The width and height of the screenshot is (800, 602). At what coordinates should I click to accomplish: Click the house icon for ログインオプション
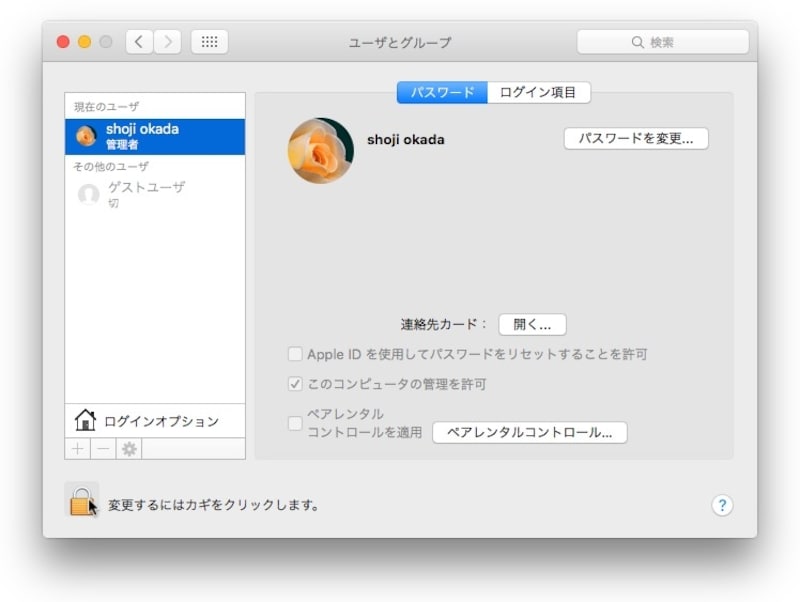coord(85,421)
